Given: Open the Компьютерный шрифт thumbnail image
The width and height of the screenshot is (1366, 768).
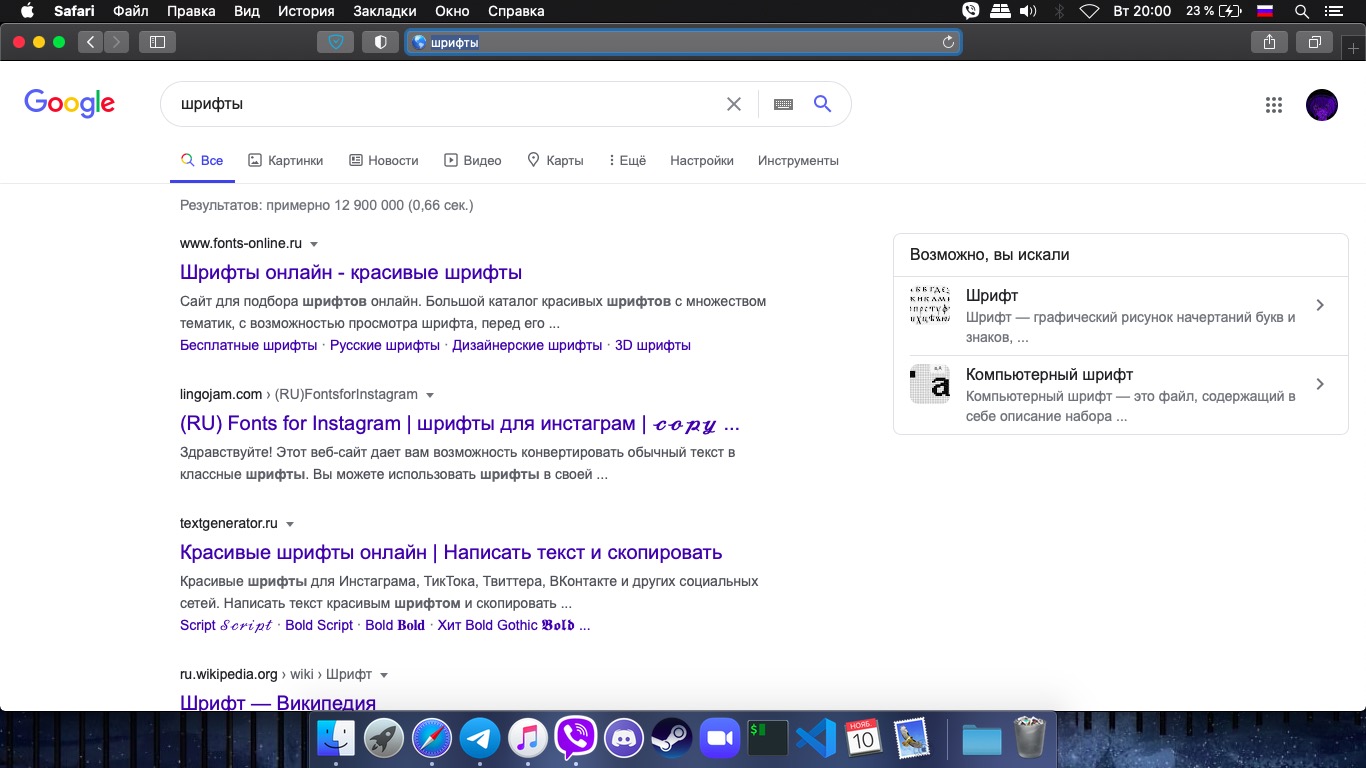Looking at the screenshot, I should coord(930,384).
